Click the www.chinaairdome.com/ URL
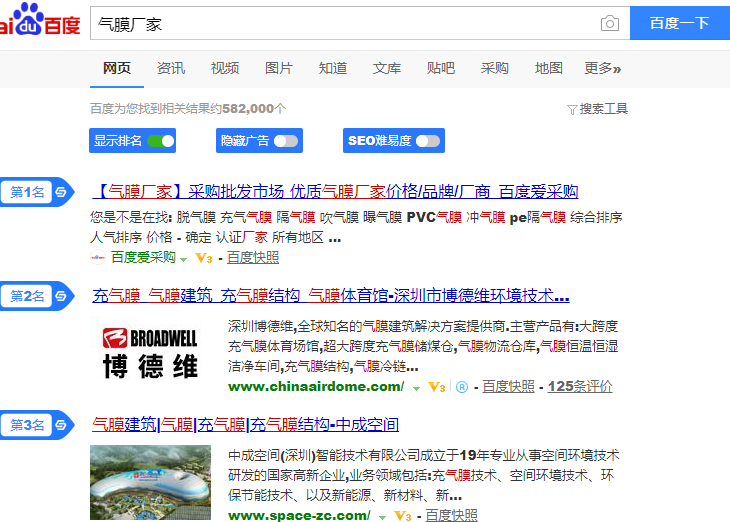The image size is (730, 522). click(316, 387)
